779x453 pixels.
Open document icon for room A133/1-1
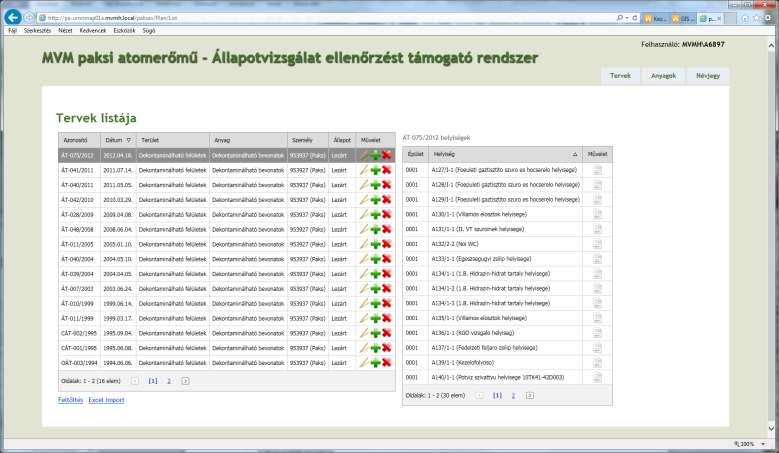coord(597,259)
